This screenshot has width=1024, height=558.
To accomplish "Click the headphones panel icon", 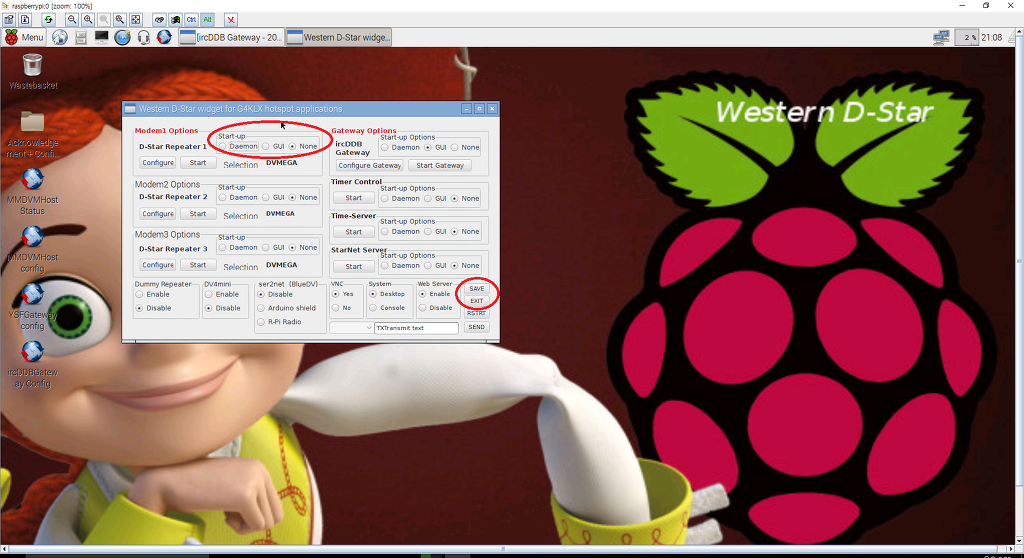I will (143, 37).
